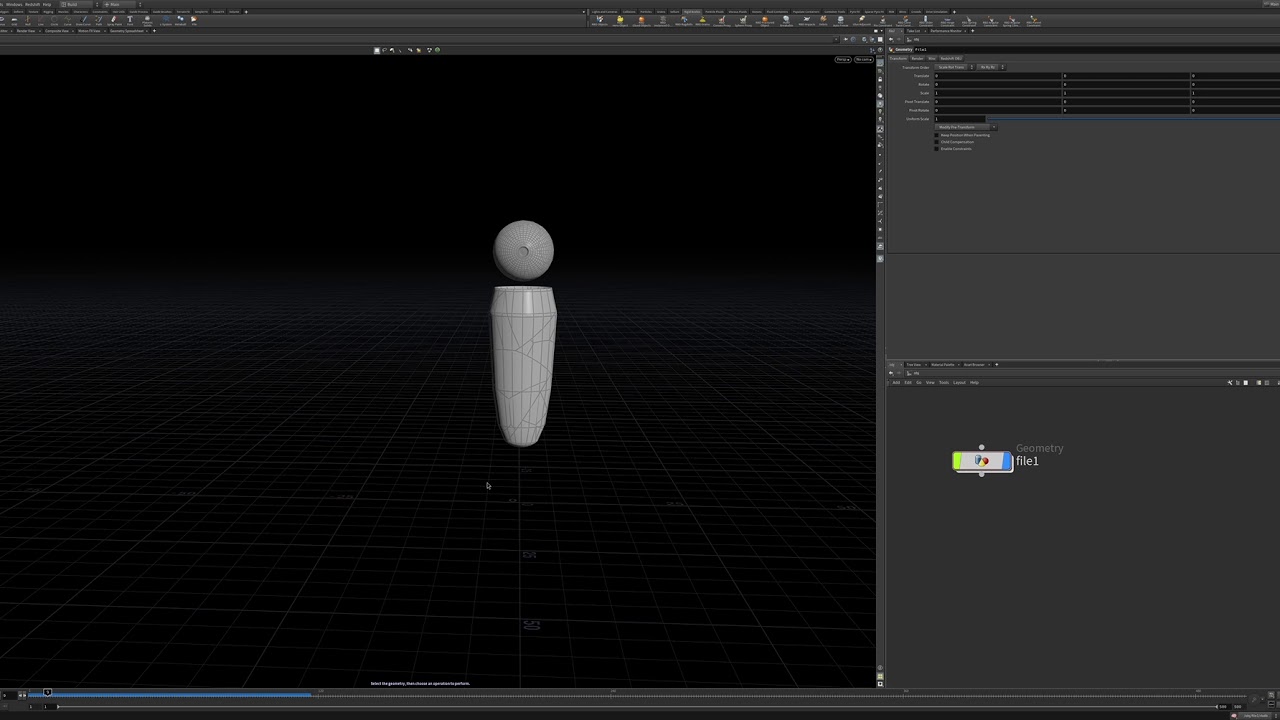Enable Keep Position When Parenting checkbox
The width and height of the screenshot is (1280, 720).
(937, 135)
